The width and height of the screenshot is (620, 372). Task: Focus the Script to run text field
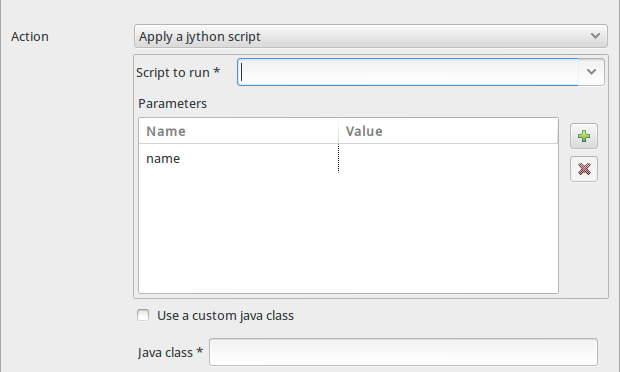[408, 72]
